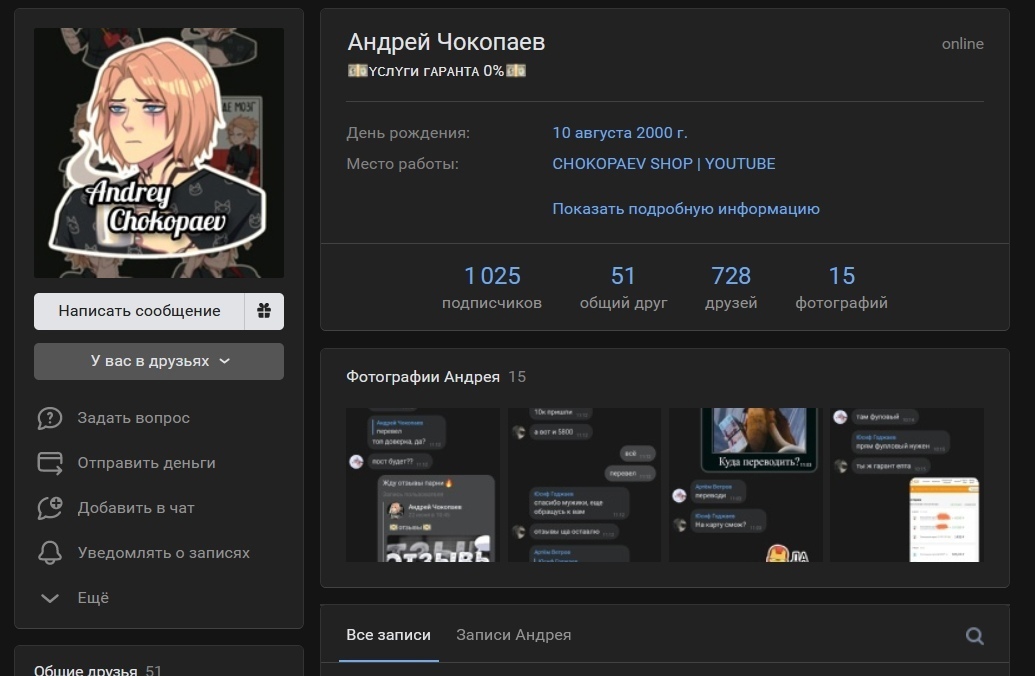Open the first photo thumbnail in Фотографии Андрея
Viewport: 1035px width, 676px height.
[422, 484]
